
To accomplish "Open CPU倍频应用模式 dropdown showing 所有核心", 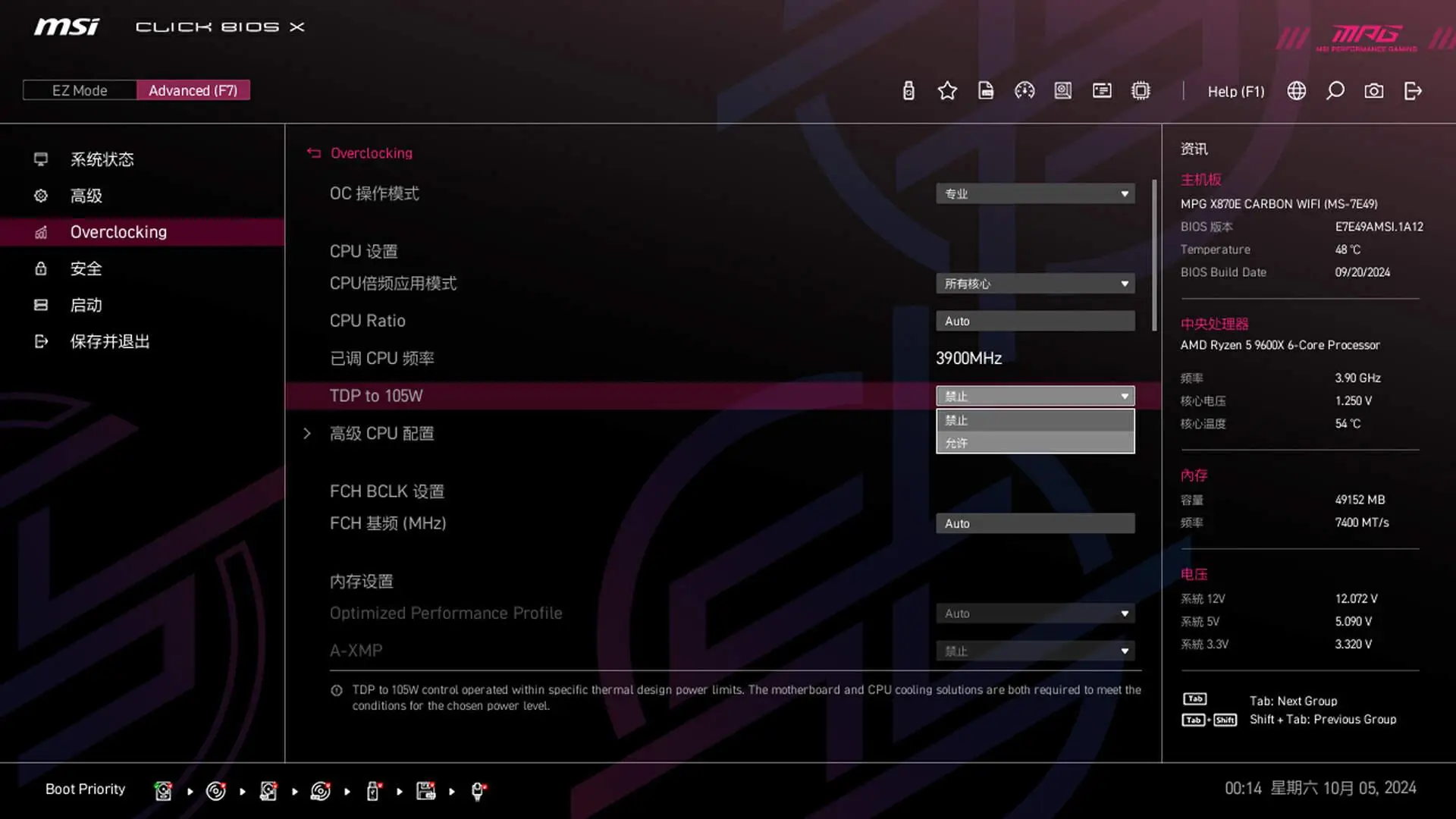I will 1035,284.
